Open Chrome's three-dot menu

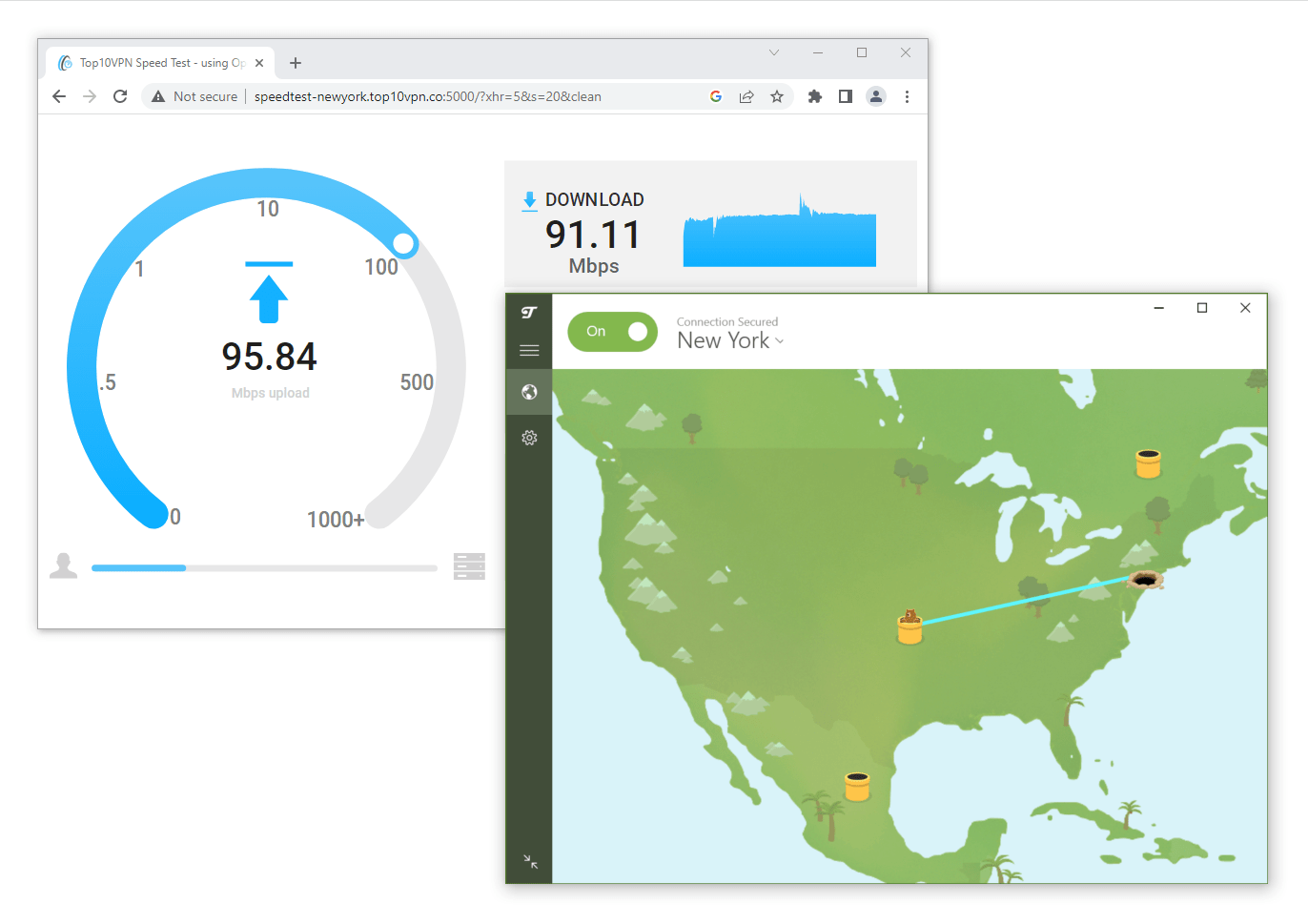[907, 96]
